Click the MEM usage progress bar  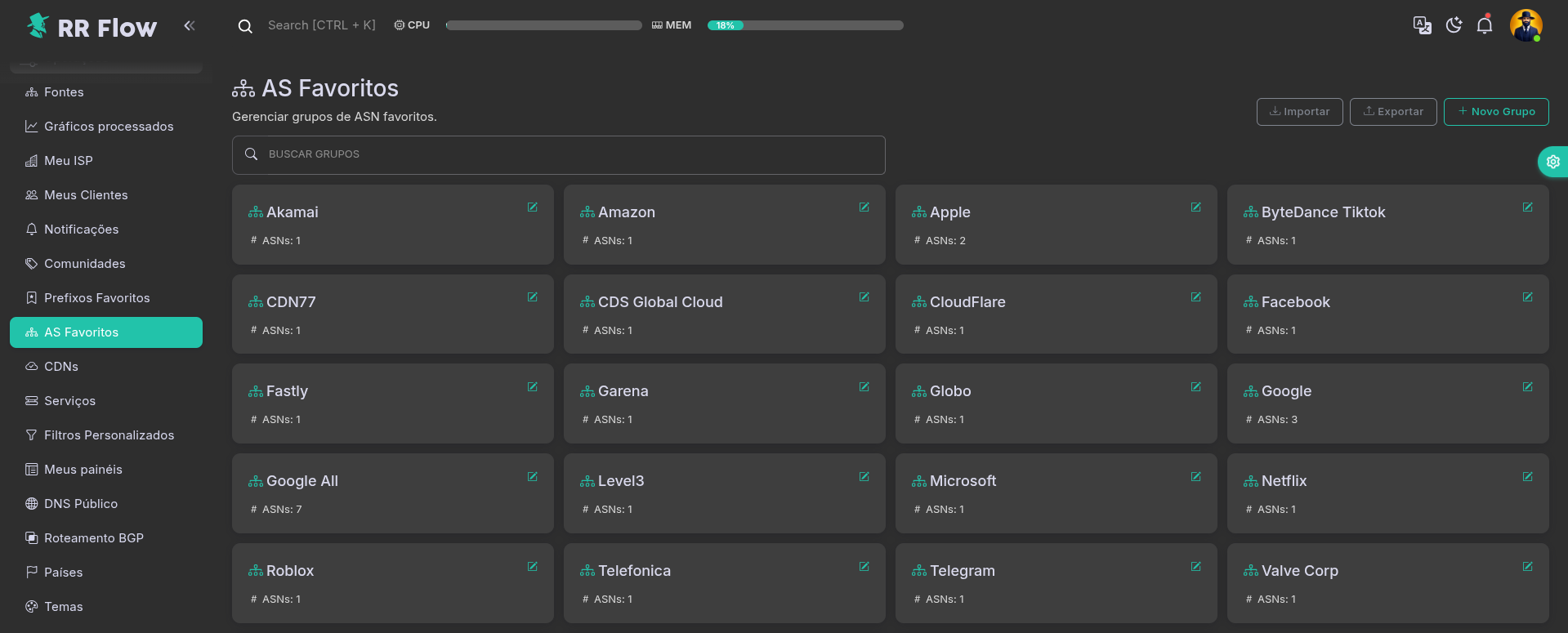point(805,25)
